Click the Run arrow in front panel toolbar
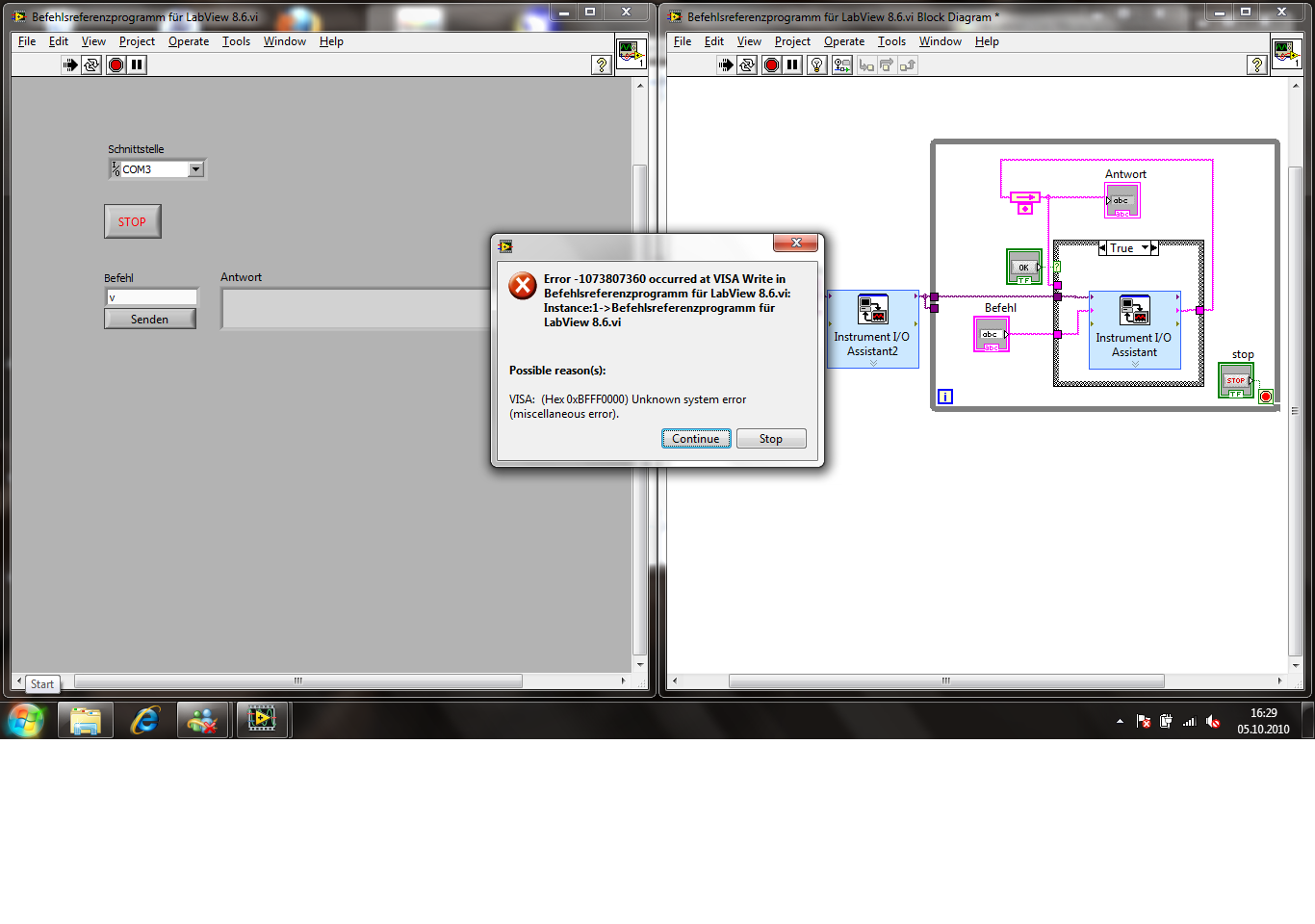Image resolution: width=1315 pixels, height=924 pixels. click(70, 64)
